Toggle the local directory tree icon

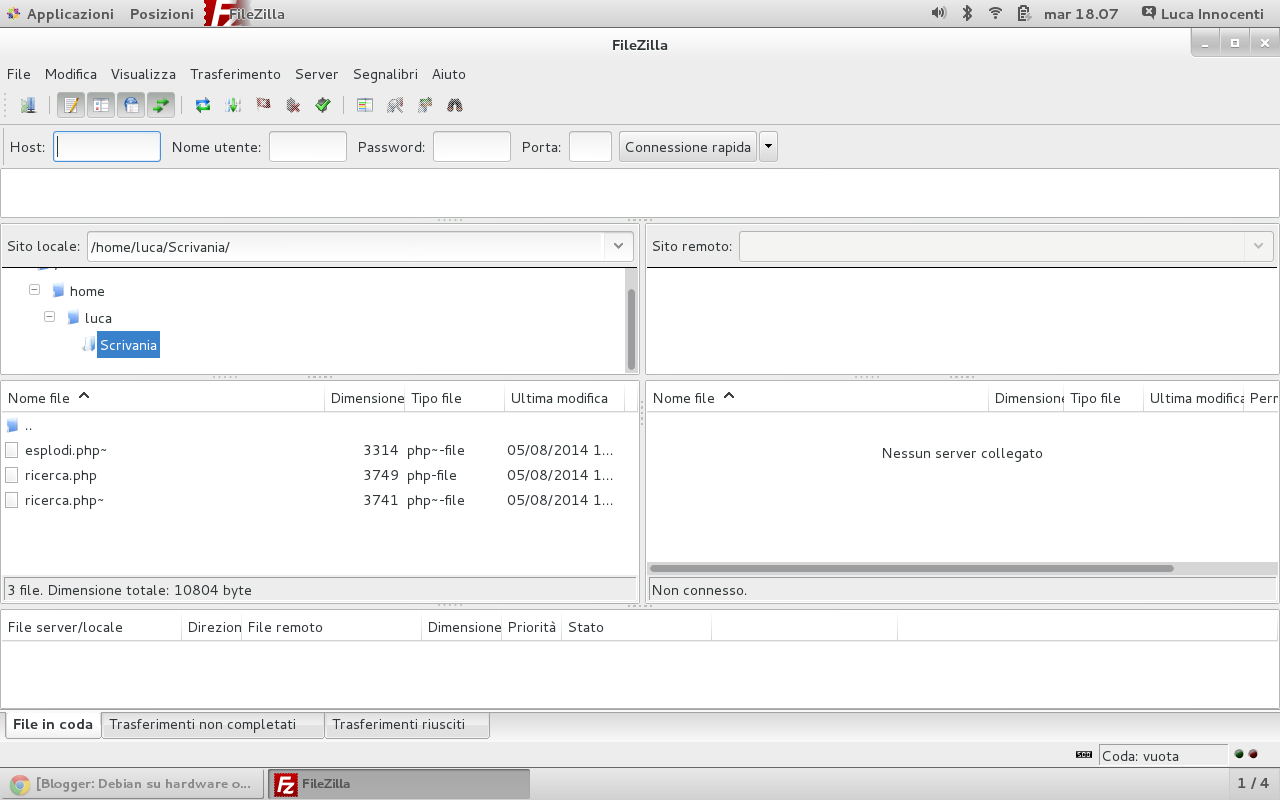(101, 105)
